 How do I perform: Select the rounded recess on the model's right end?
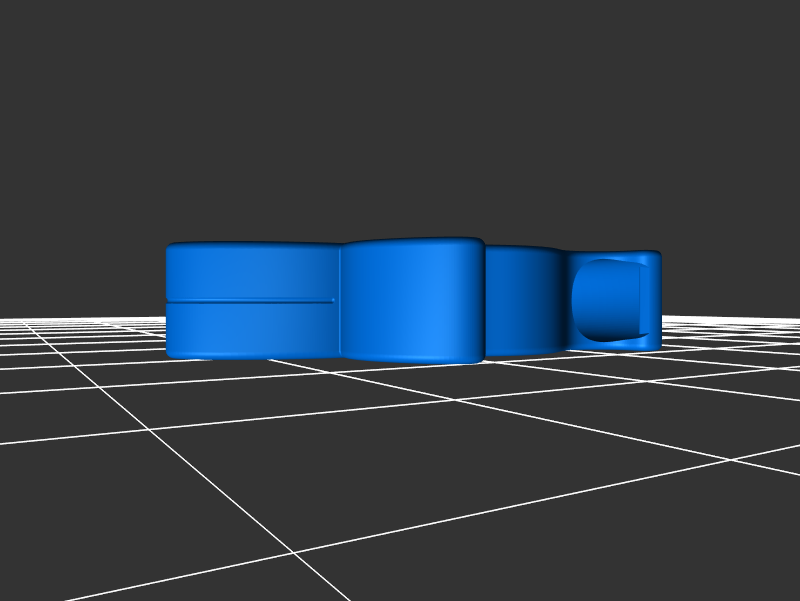click(606, 300)
